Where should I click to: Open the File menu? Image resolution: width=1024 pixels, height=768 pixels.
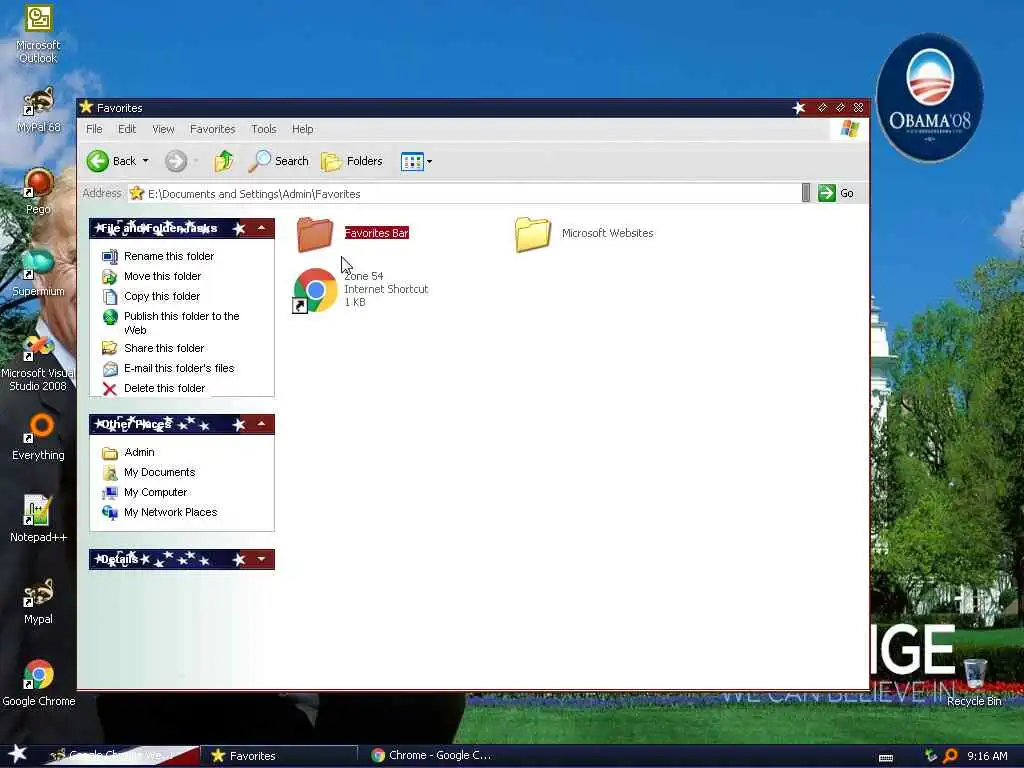94,129
